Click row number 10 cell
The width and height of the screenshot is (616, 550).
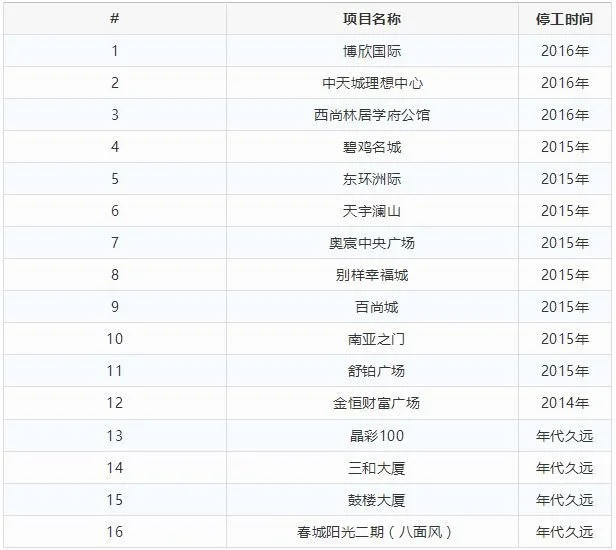pyautogui.click(x=115, y=339)
